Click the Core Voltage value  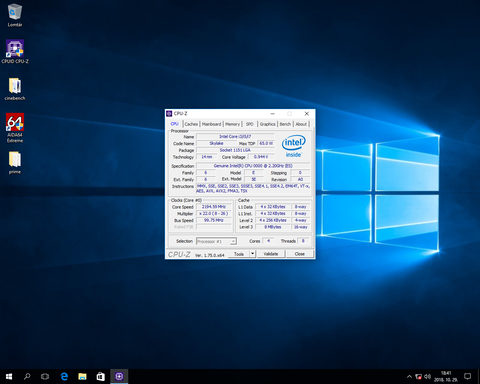(261, 157)
